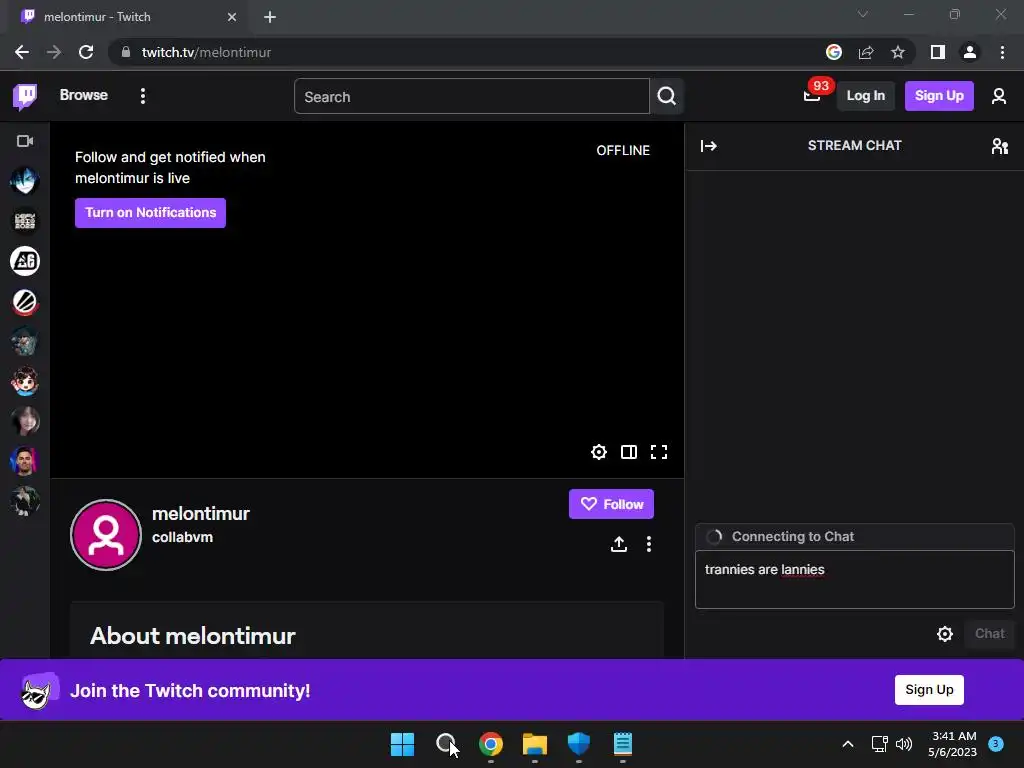Toggle the browser side panel
The width and height of the screenshot is (1024, 768).
[937, 52]
